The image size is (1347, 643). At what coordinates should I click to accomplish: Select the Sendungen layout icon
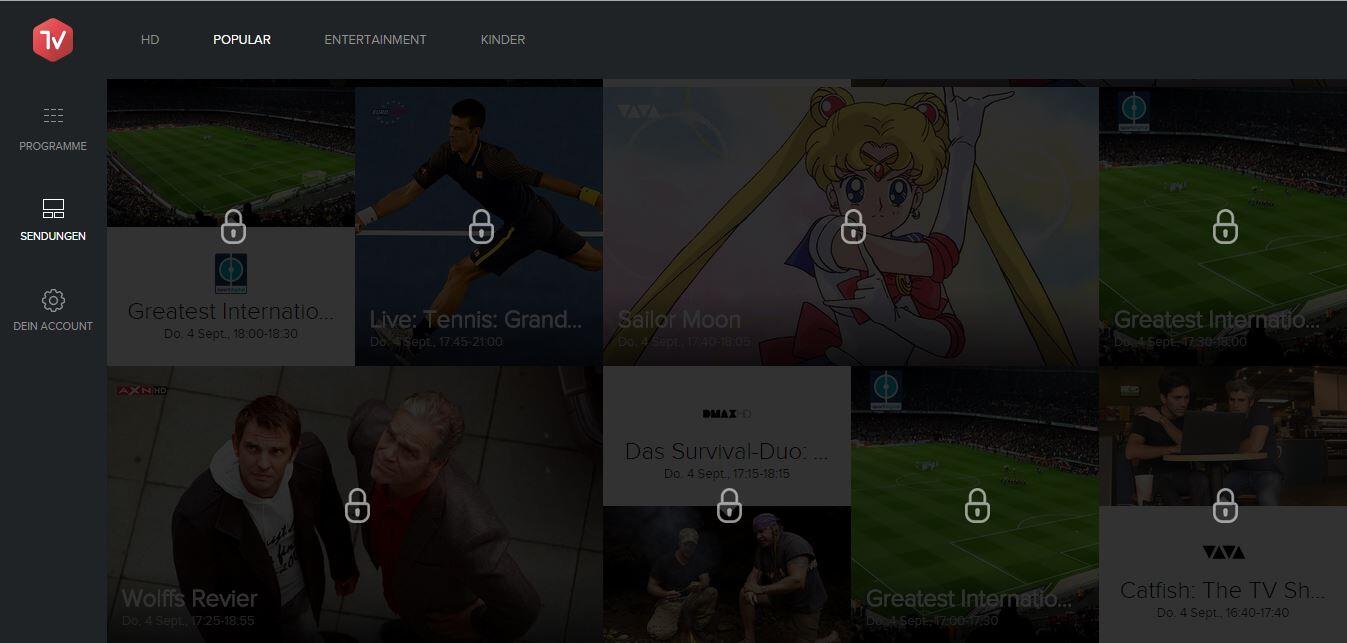pyautogui.click(x=53, y=208)
